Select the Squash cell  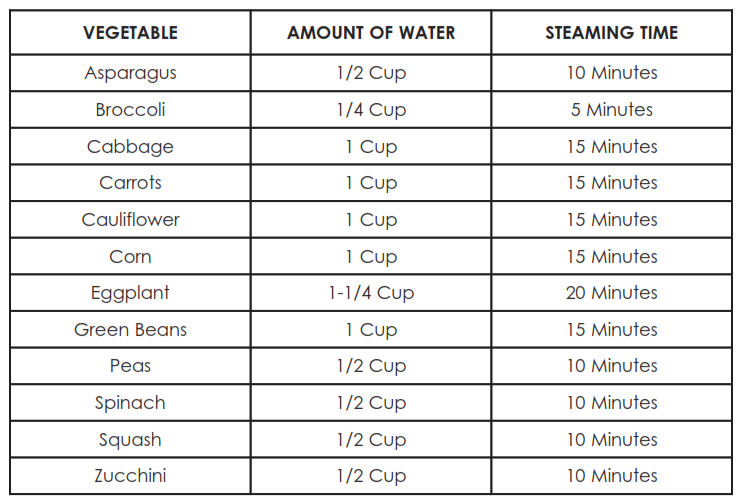pos(131,440)
